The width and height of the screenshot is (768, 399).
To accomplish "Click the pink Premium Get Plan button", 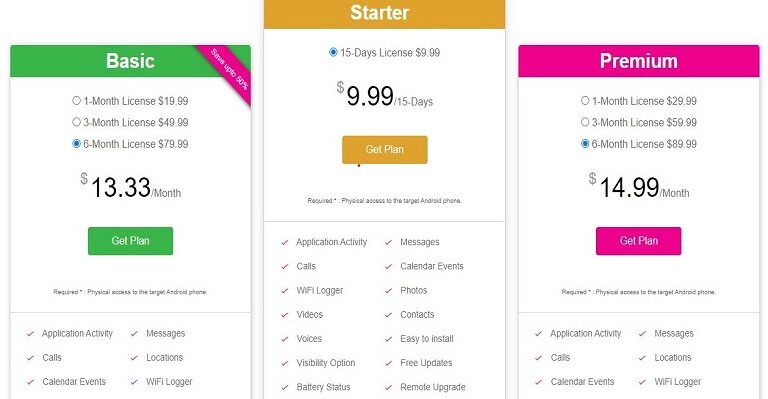I will pos(639,241).
